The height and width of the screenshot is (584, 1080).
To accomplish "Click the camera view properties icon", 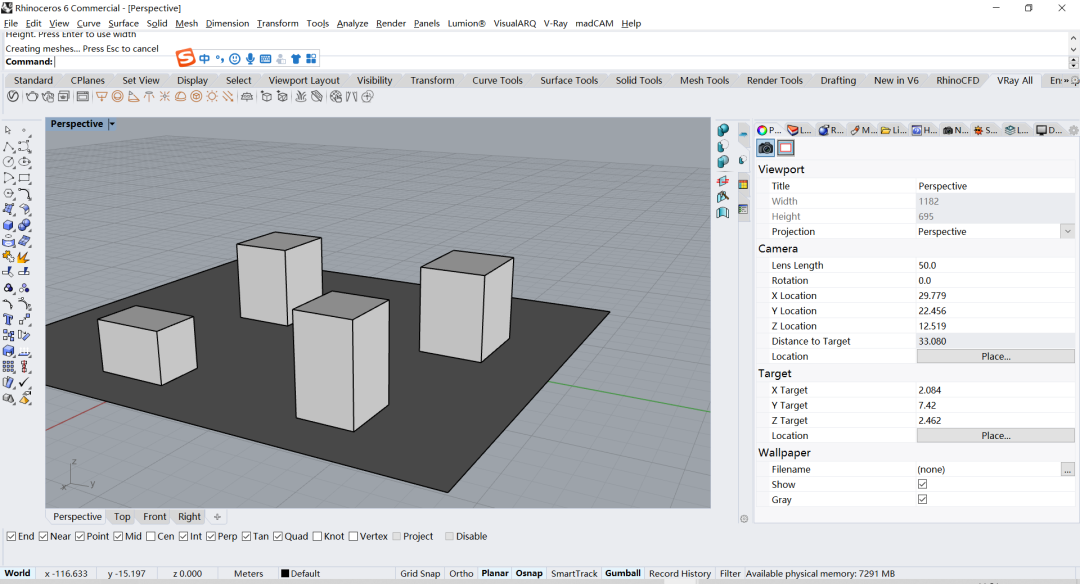I will pos(766,148).
